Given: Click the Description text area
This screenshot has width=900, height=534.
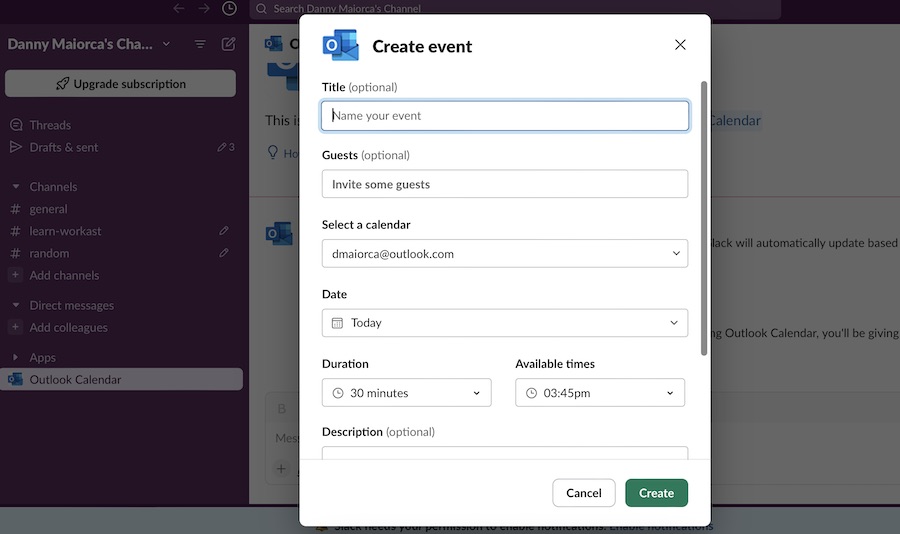Looking at the screenshot, I should (505, 453).
